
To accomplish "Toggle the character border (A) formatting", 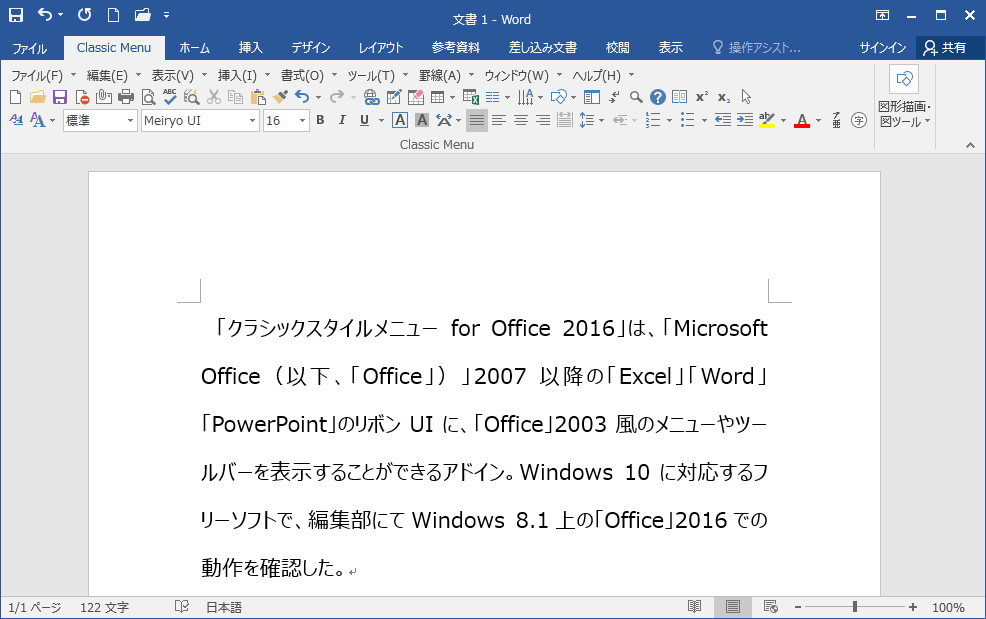I will coord(400,120).
